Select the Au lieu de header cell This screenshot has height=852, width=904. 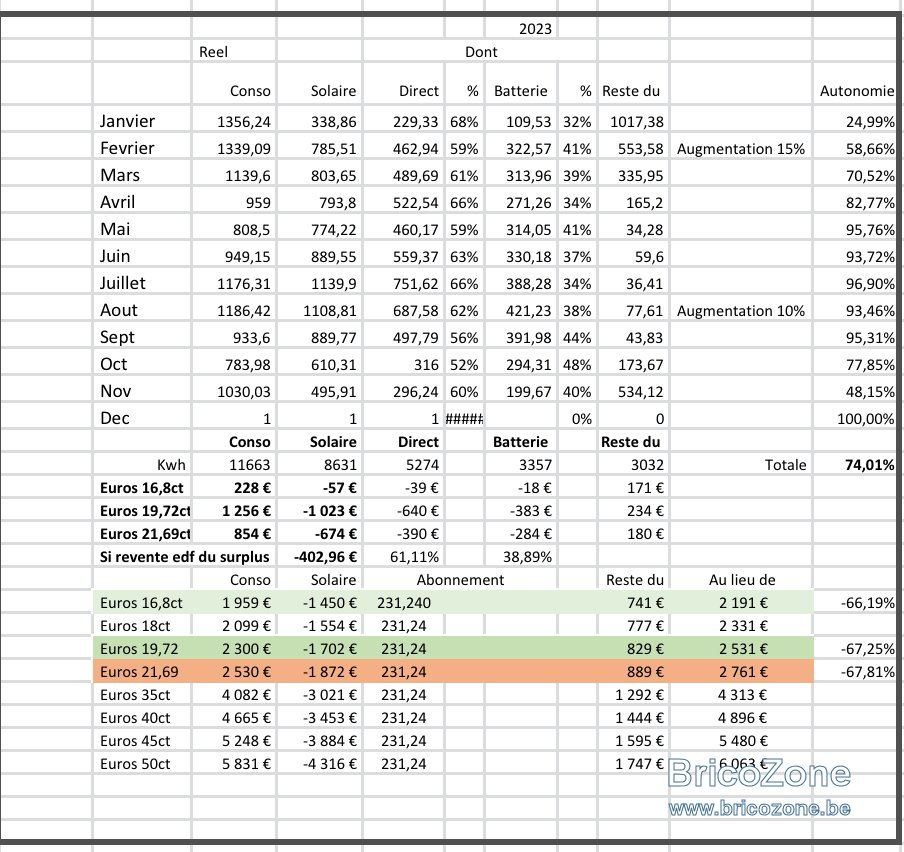click(x=741, y=580)
